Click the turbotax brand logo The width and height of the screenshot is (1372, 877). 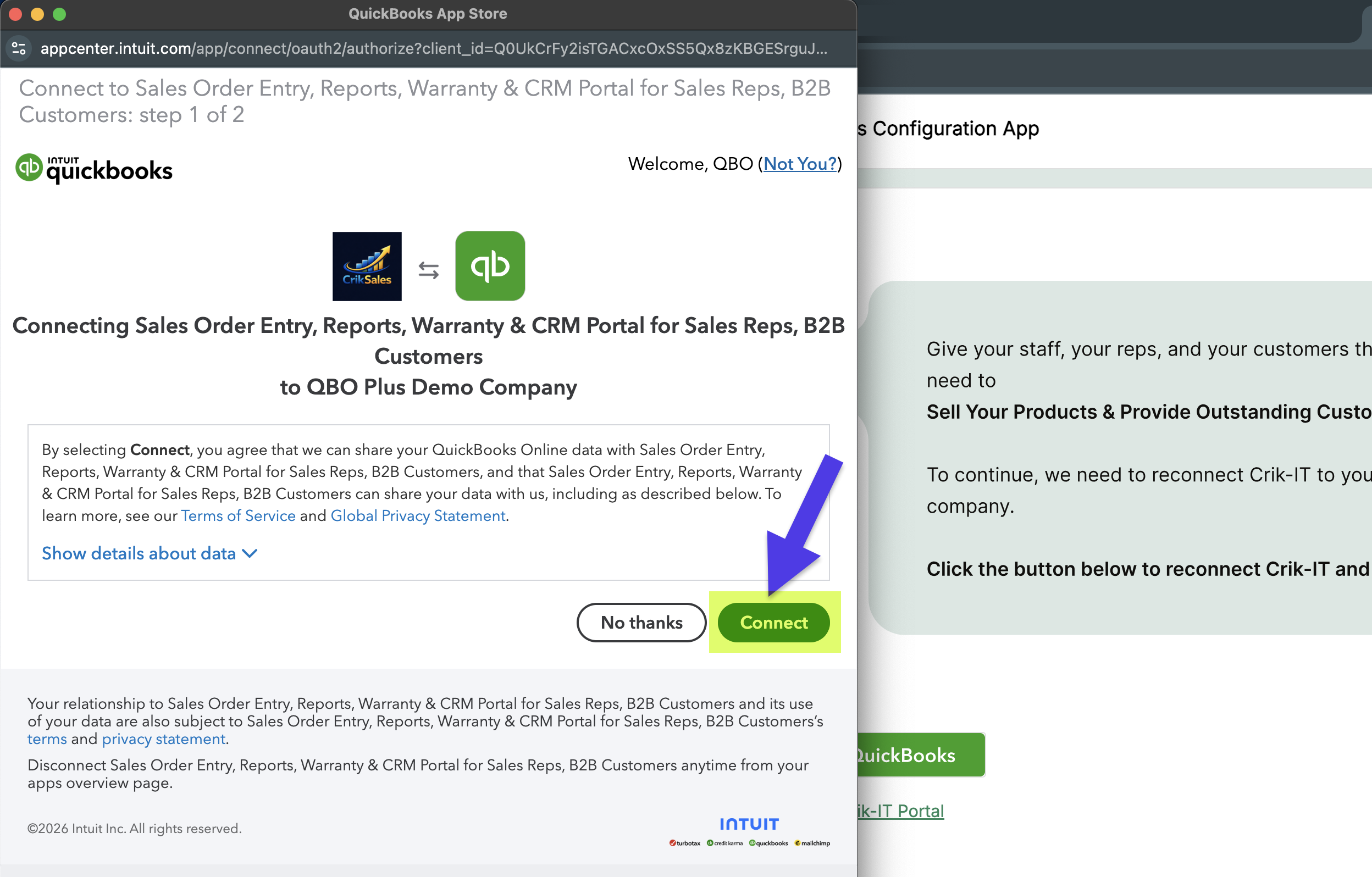(685, 843)
